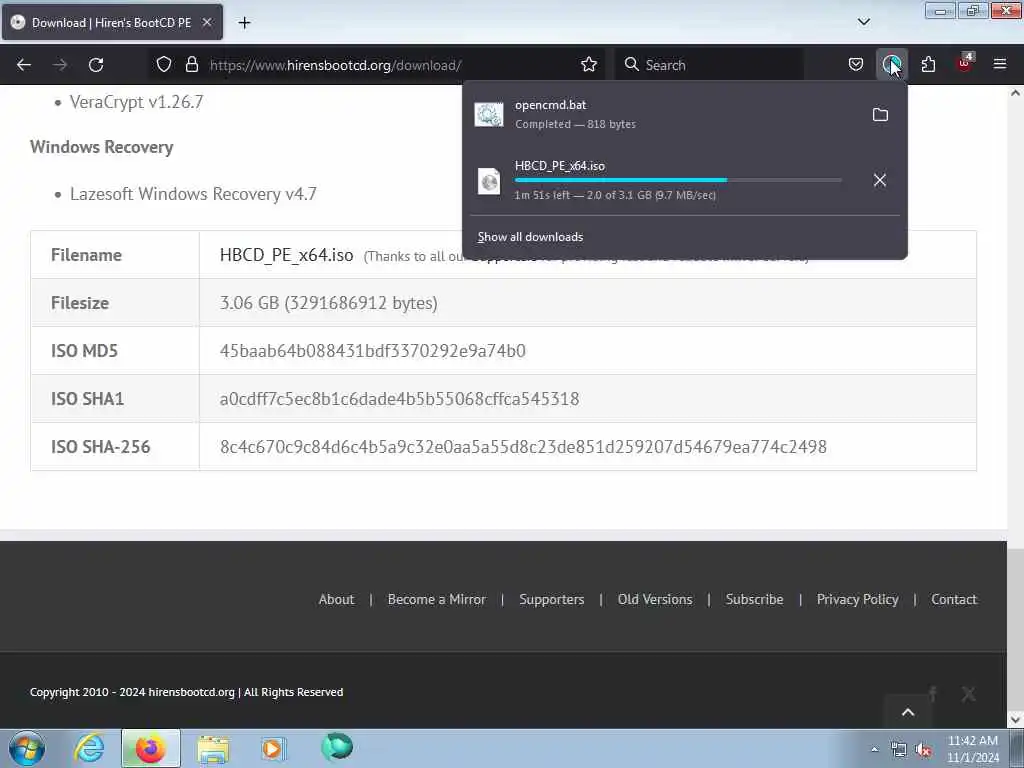1024x768 pixels.
Task: Click the ISO MD5 hash value
Action: pyautogui.click(x=372, y=351)
